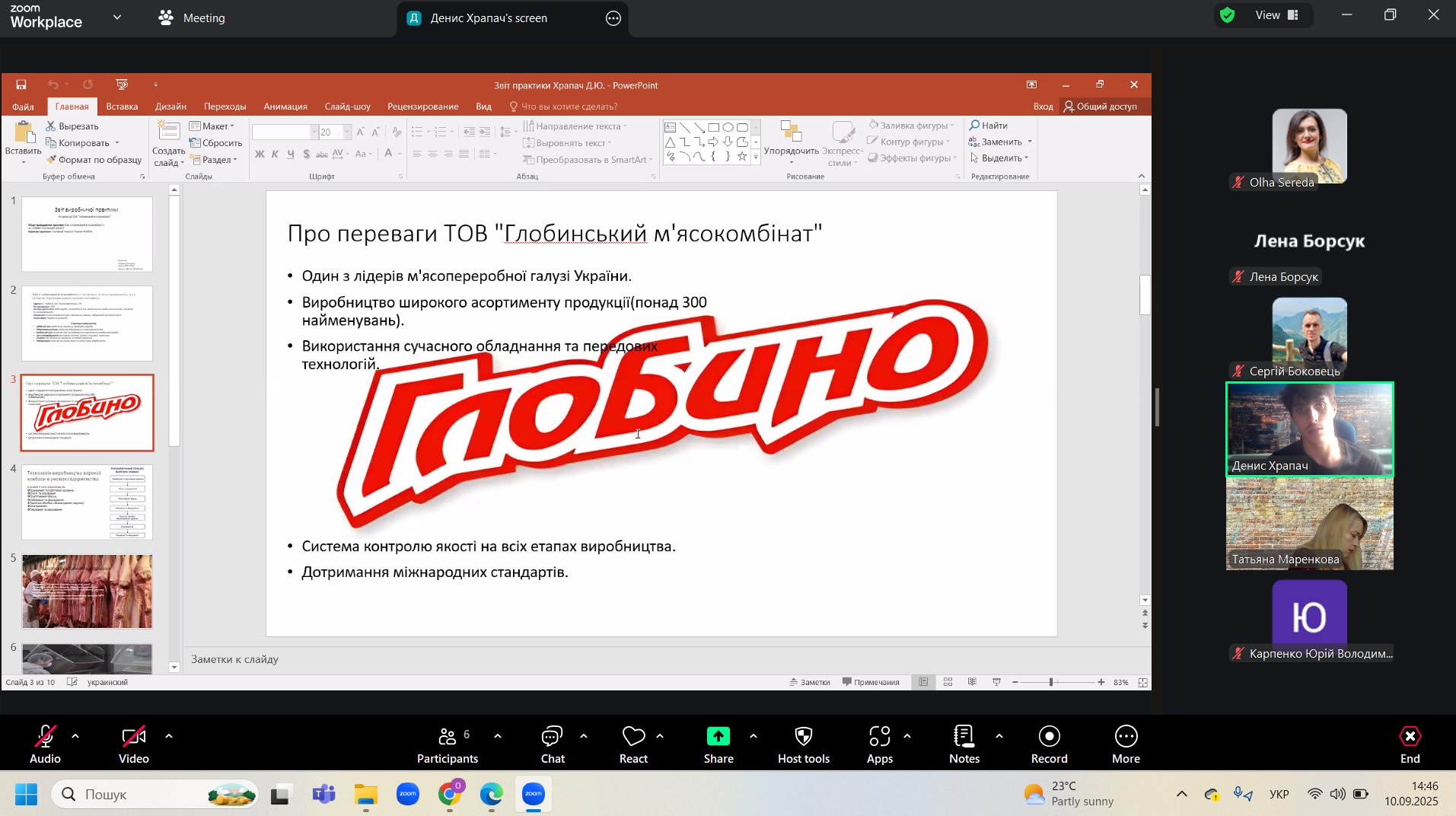Screen dimensions: 1456x816
Task: Expand the React options arrow
Action: tap(660, 736)
